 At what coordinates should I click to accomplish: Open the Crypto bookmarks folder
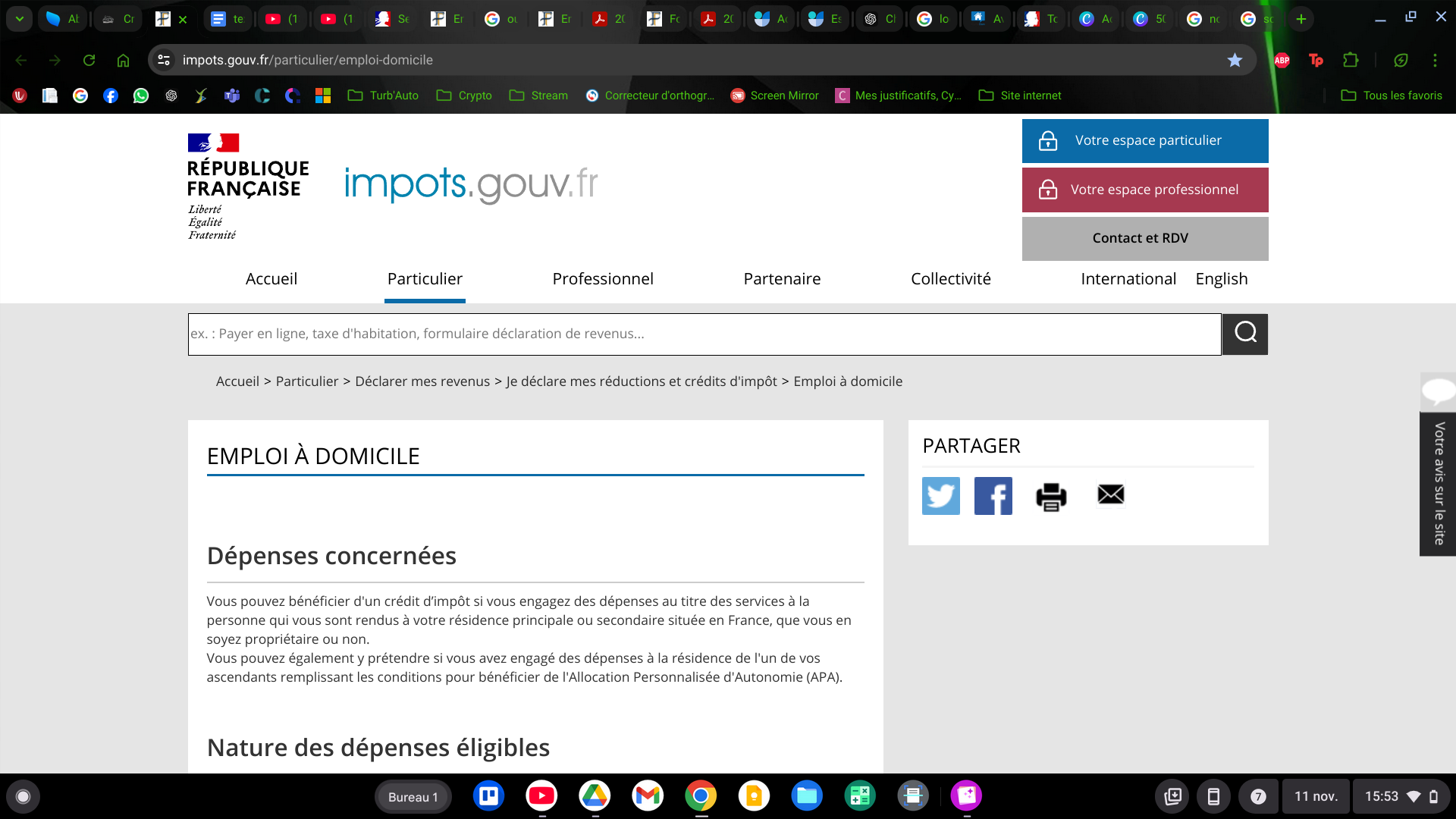coord(464,96)
